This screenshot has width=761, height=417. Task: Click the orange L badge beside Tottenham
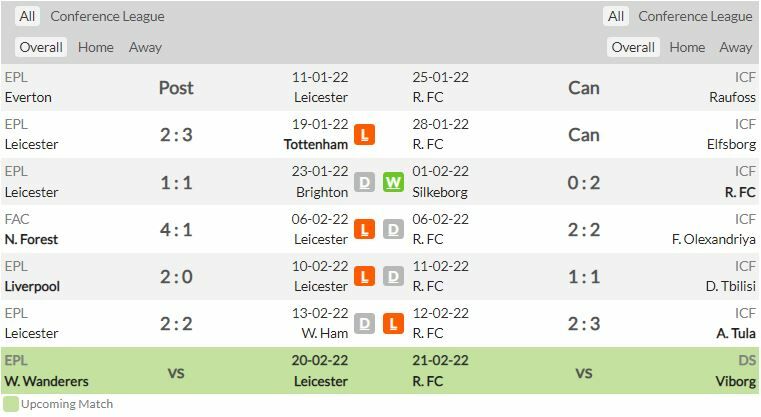[364, 134]
